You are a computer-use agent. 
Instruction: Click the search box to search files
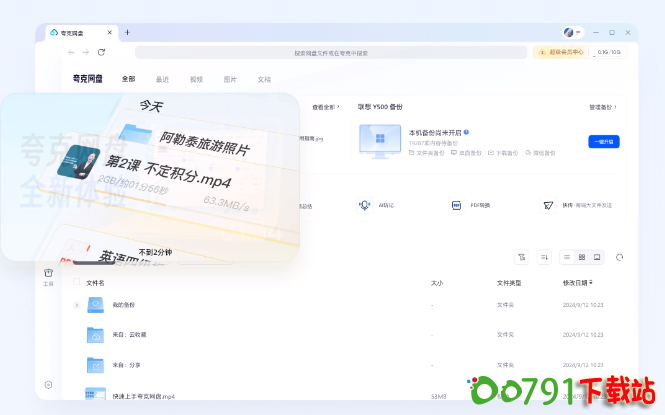(330, 52)
